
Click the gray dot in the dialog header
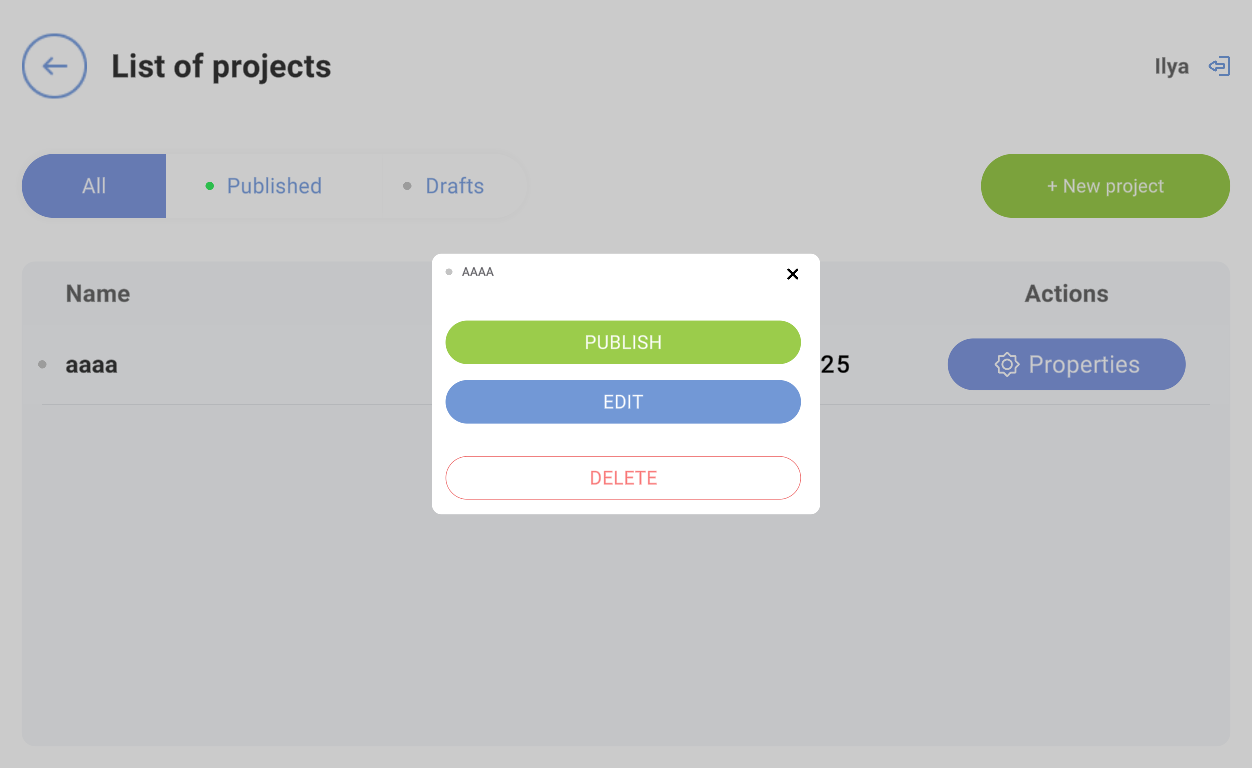(x=449, y=272)
